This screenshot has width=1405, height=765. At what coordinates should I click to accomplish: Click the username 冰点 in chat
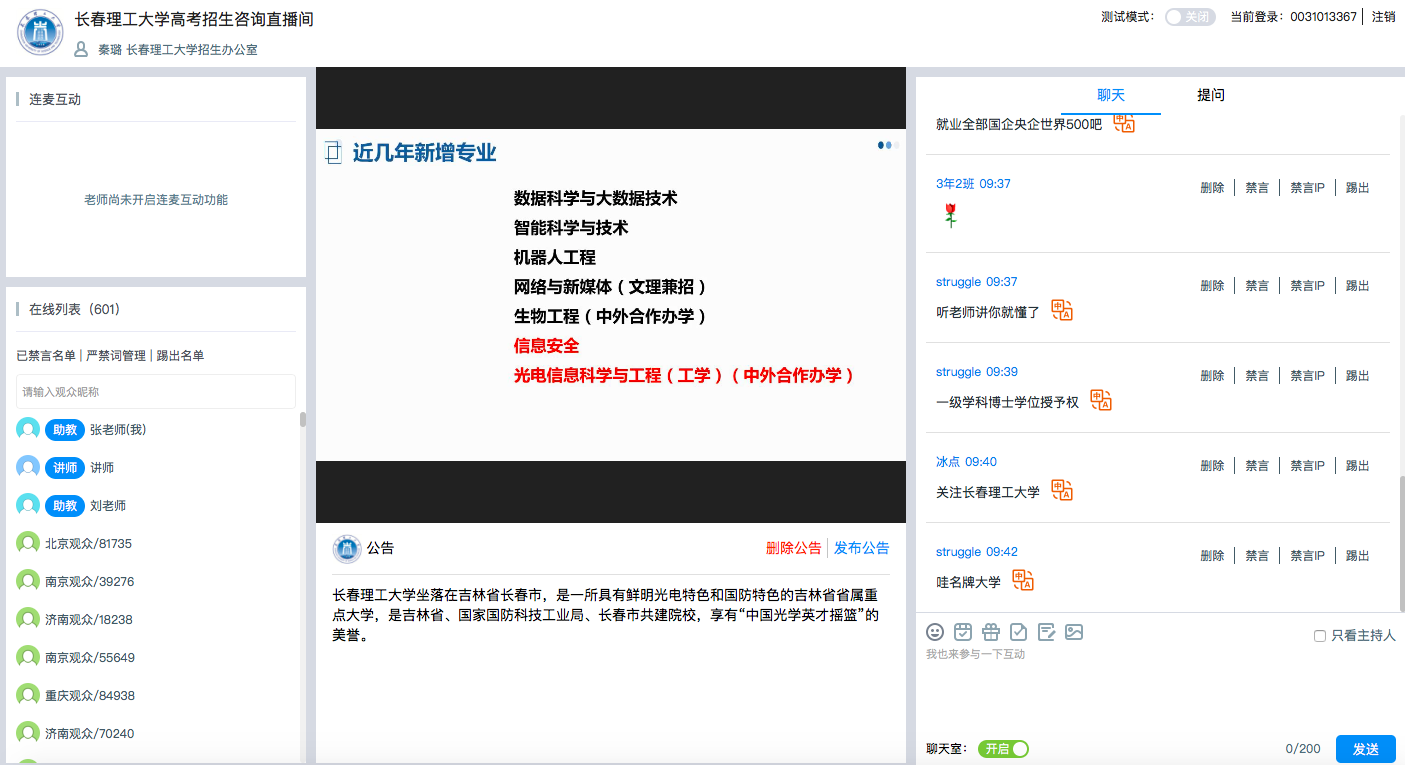pos(948,462)
